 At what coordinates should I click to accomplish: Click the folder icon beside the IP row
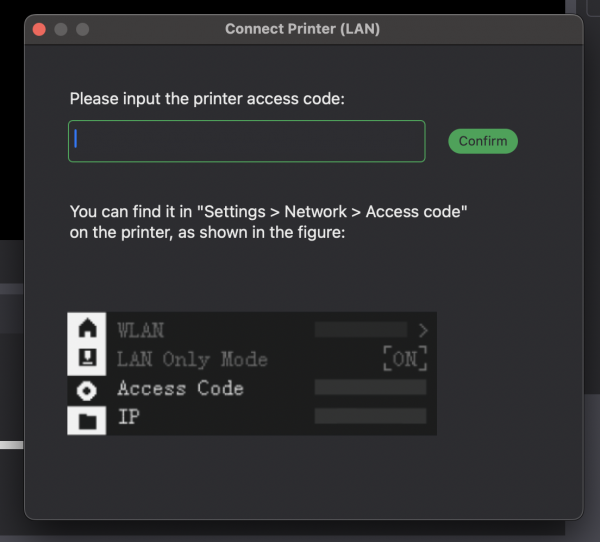pos(88,419)
